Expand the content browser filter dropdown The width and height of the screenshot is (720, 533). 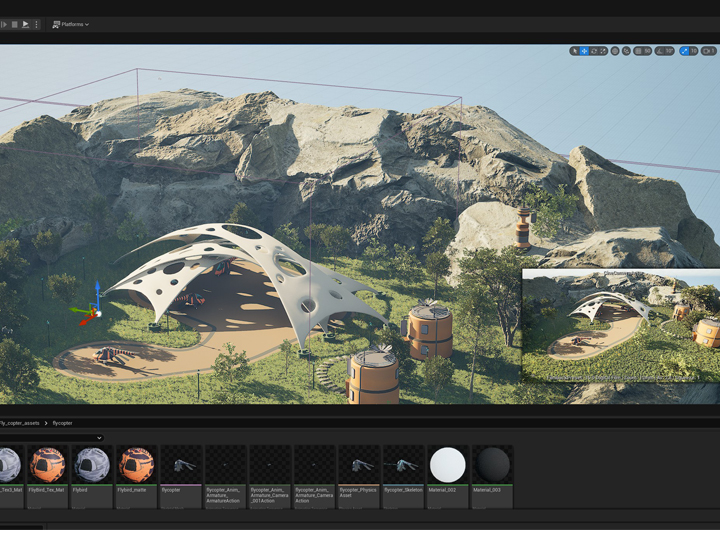click(x=99, y=438)
